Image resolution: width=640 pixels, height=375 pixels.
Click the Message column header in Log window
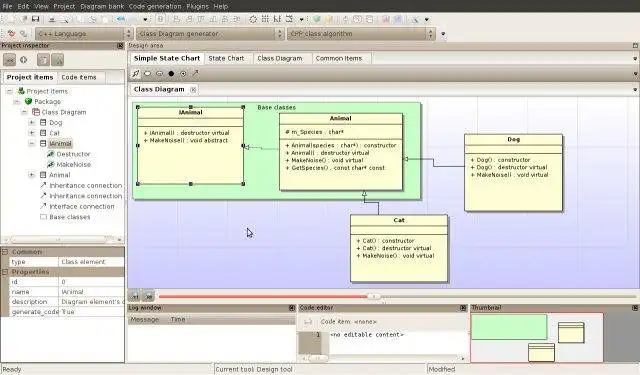click(144, 320)
